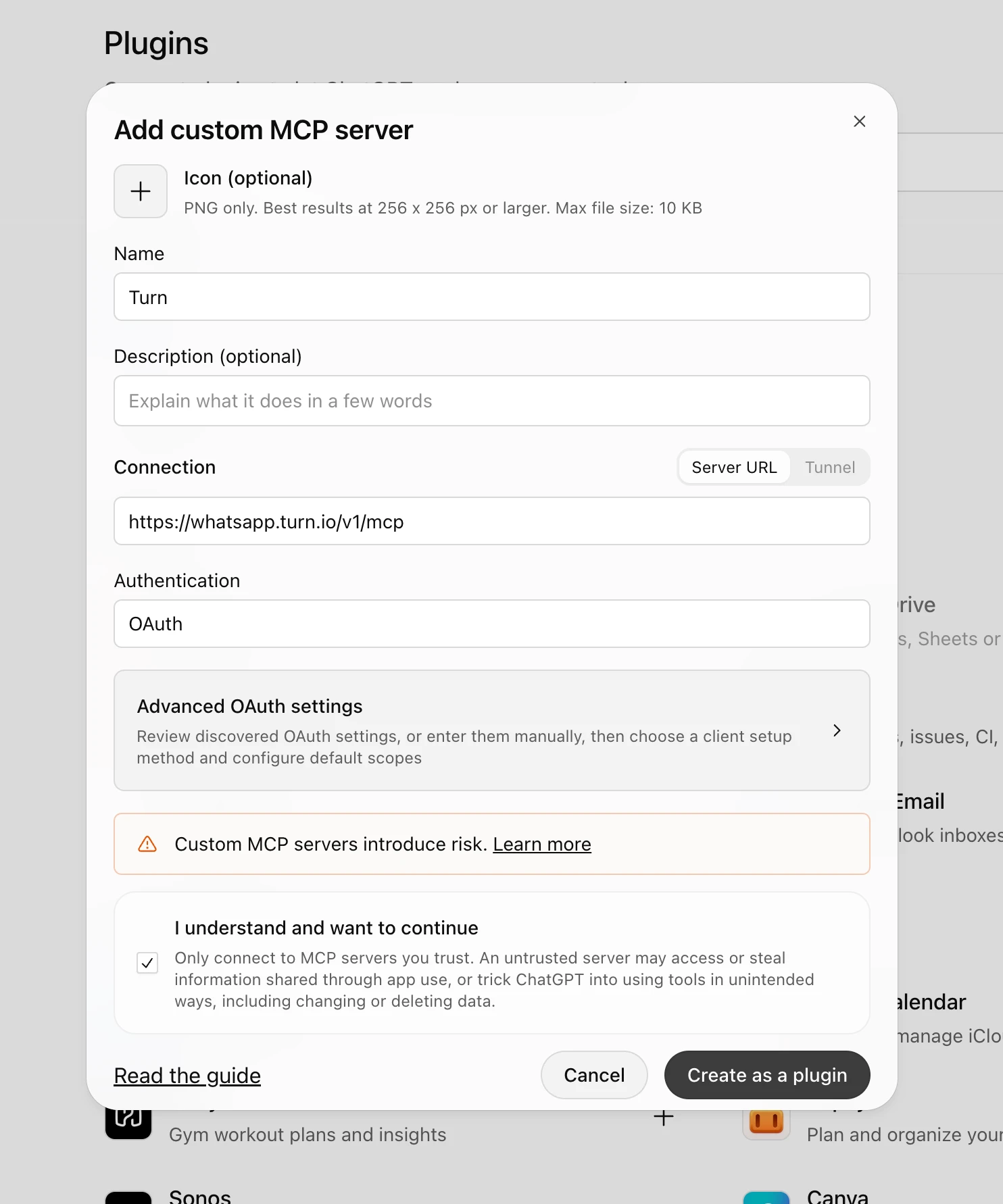Click the Connection section label
1003x1204 pixels.
pos(165,468)
